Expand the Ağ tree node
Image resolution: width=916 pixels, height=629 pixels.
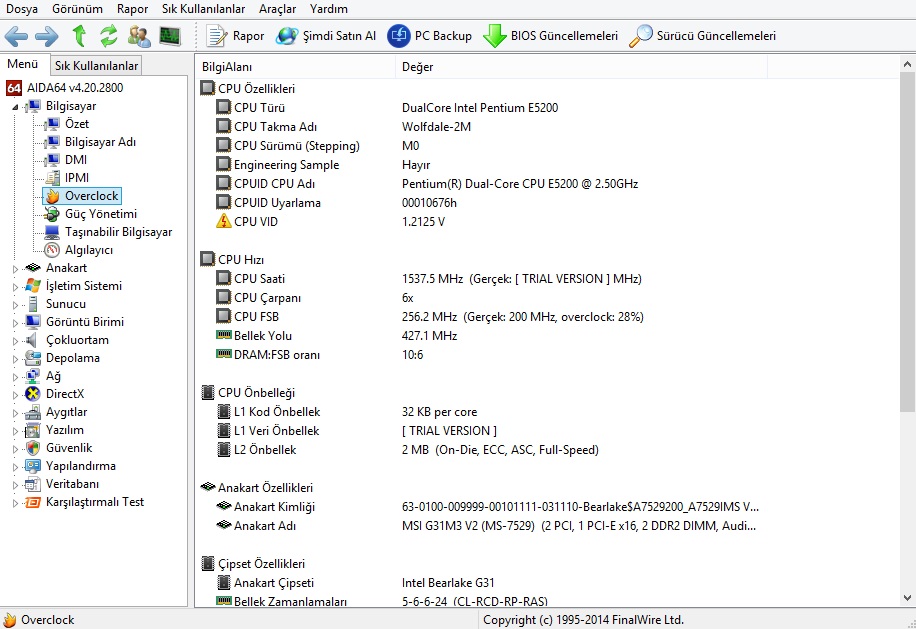point(15,377)
